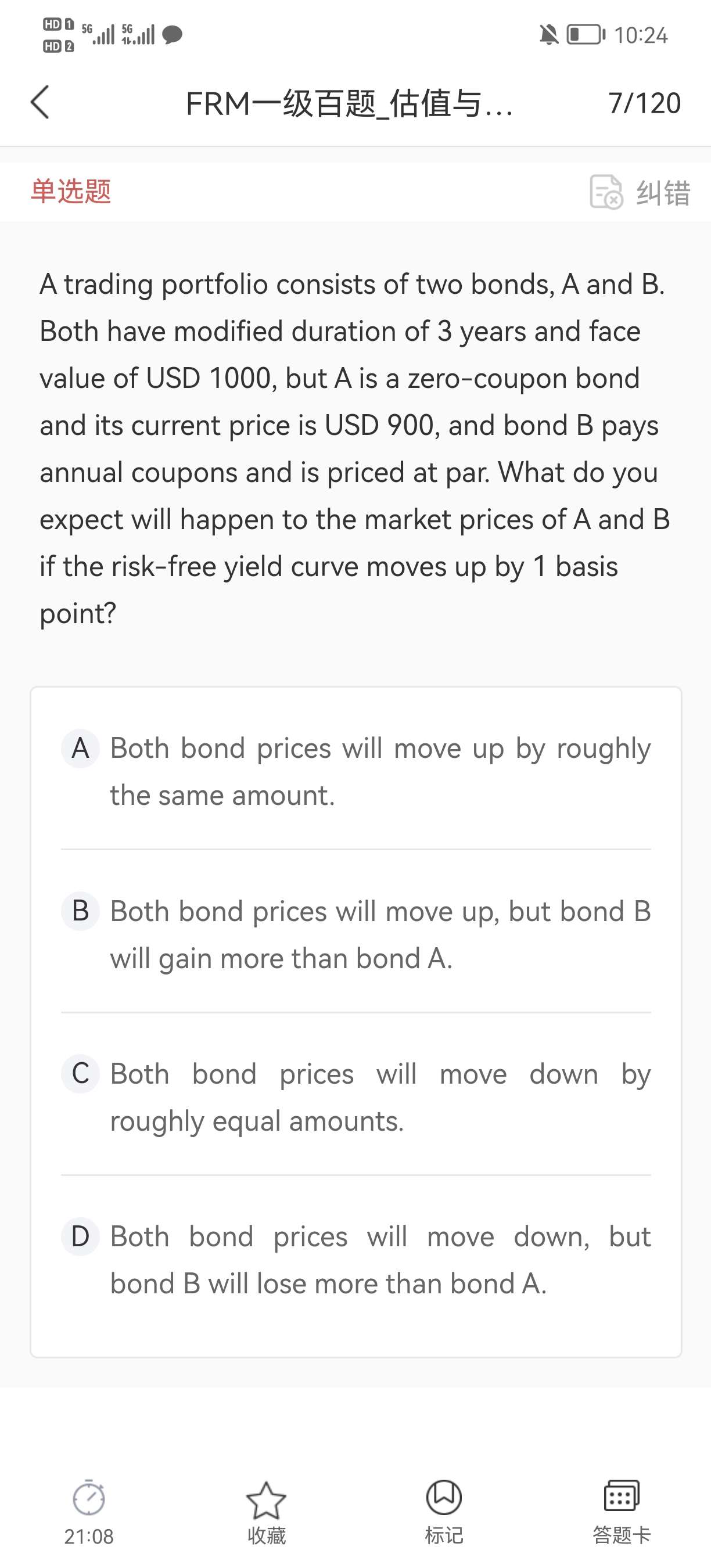Tap the 7/120 question counter
711x1568 pixels.
click(x=644, y=103)
